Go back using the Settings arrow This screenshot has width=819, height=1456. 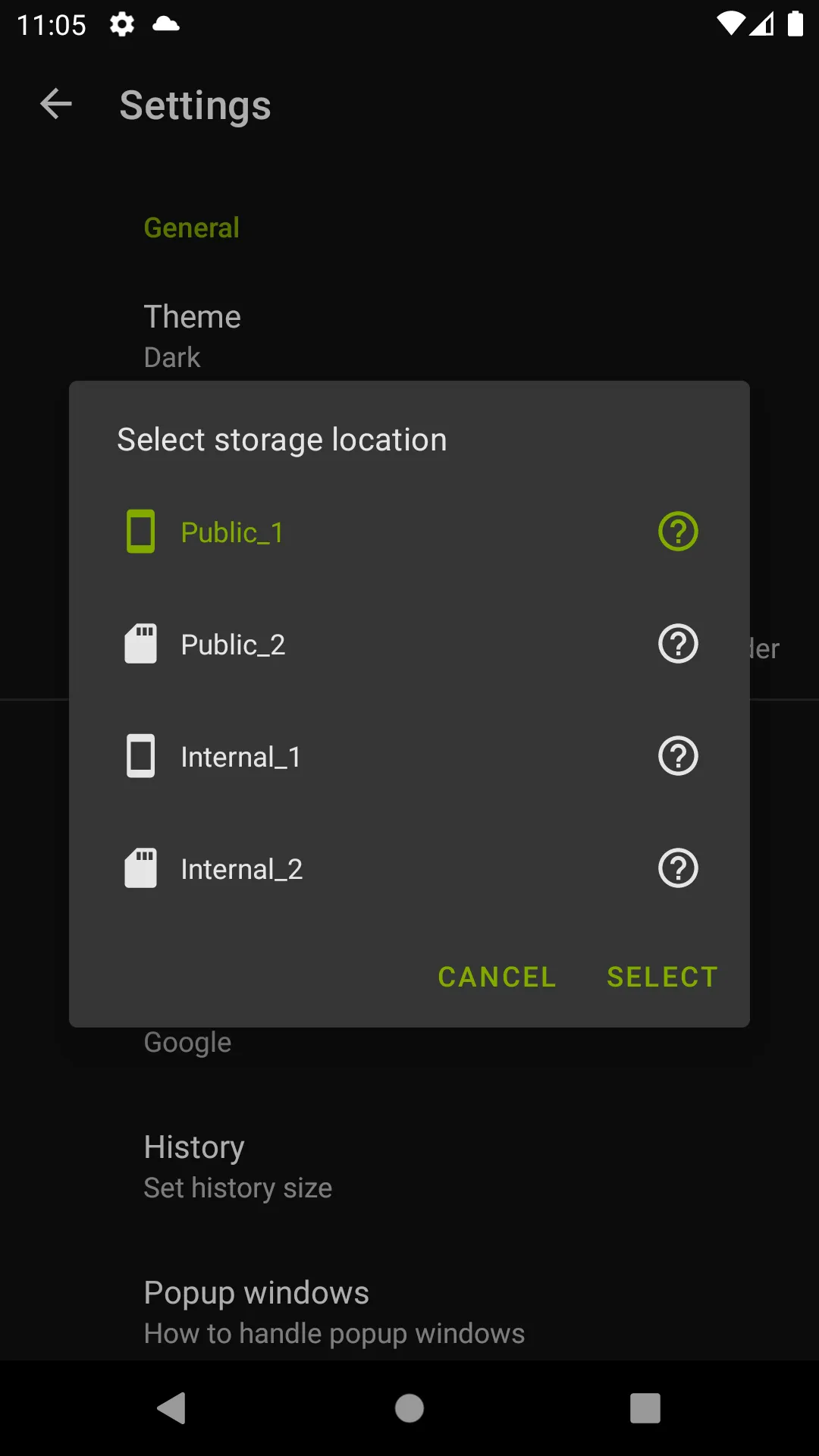tap(56, 105)
